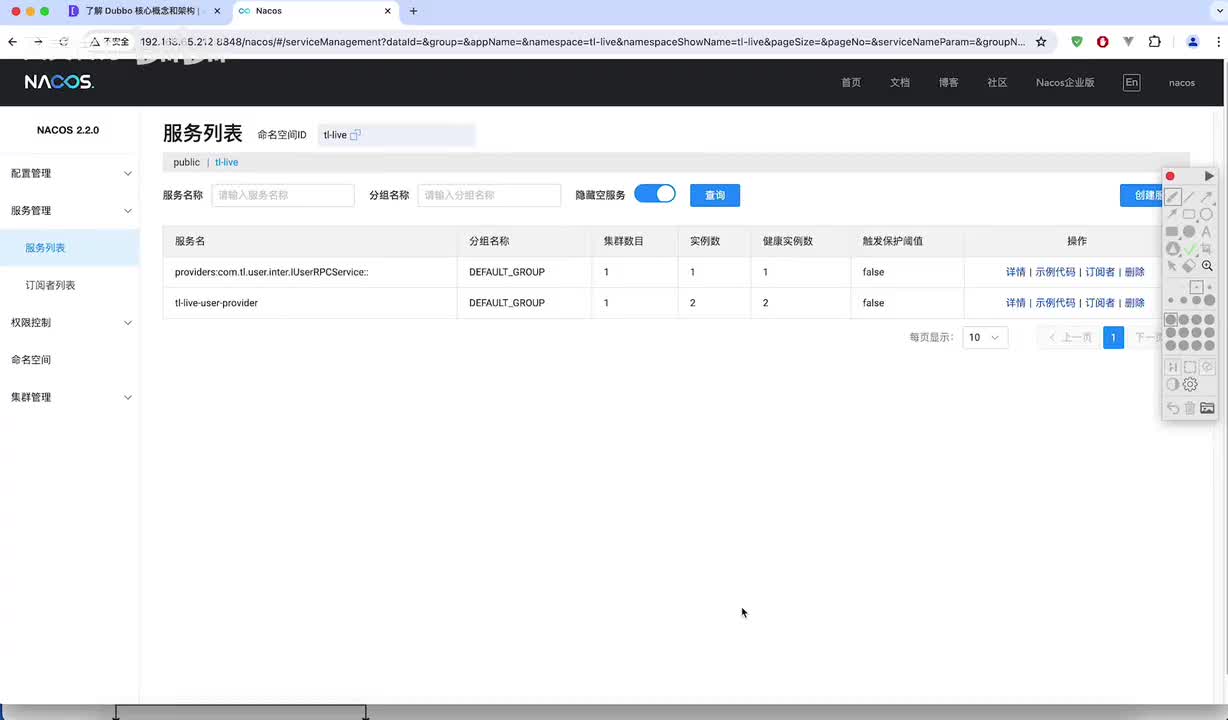
Task: Click the 查询 search button
Action: pyautogui.click(x=715, y=195)
